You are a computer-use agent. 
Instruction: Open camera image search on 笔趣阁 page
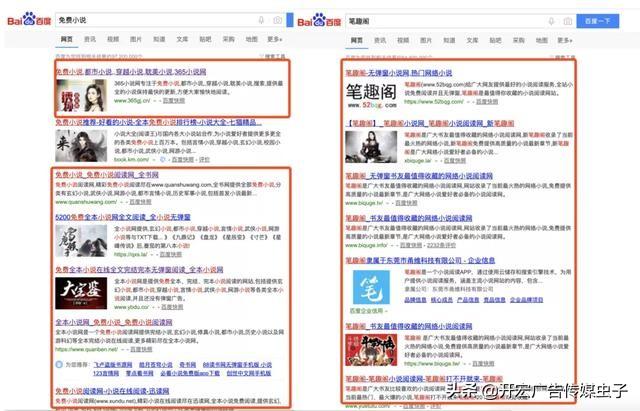point(568,21)
